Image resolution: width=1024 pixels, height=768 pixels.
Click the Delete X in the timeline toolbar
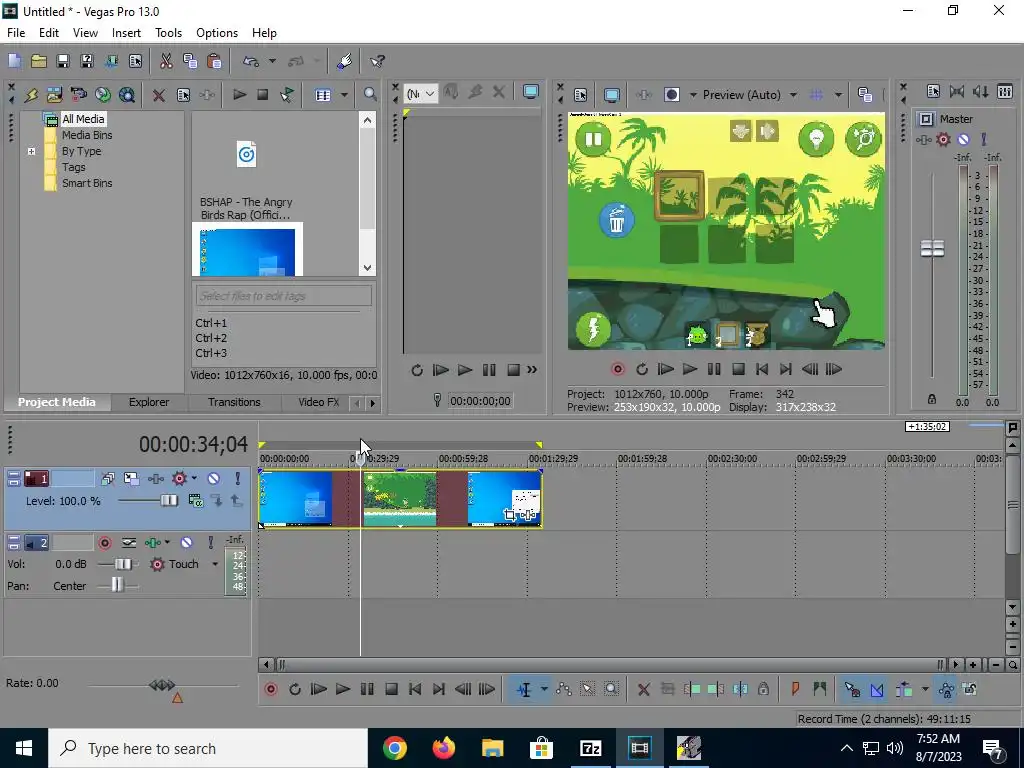coord(644,689)
